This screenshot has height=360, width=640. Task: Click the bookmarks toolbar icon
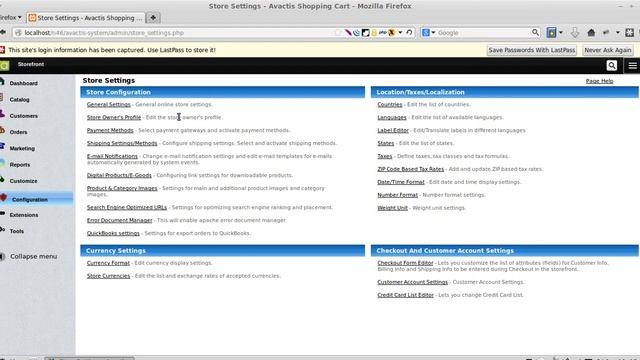coord(551,33)
